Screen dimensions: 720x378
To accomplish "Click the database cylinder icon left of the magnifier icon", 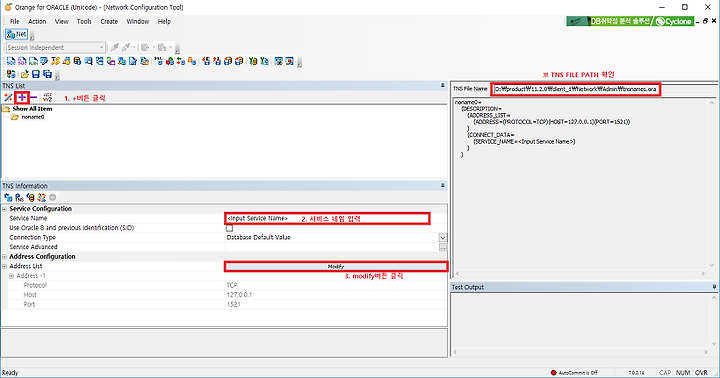I will [77, 61].
